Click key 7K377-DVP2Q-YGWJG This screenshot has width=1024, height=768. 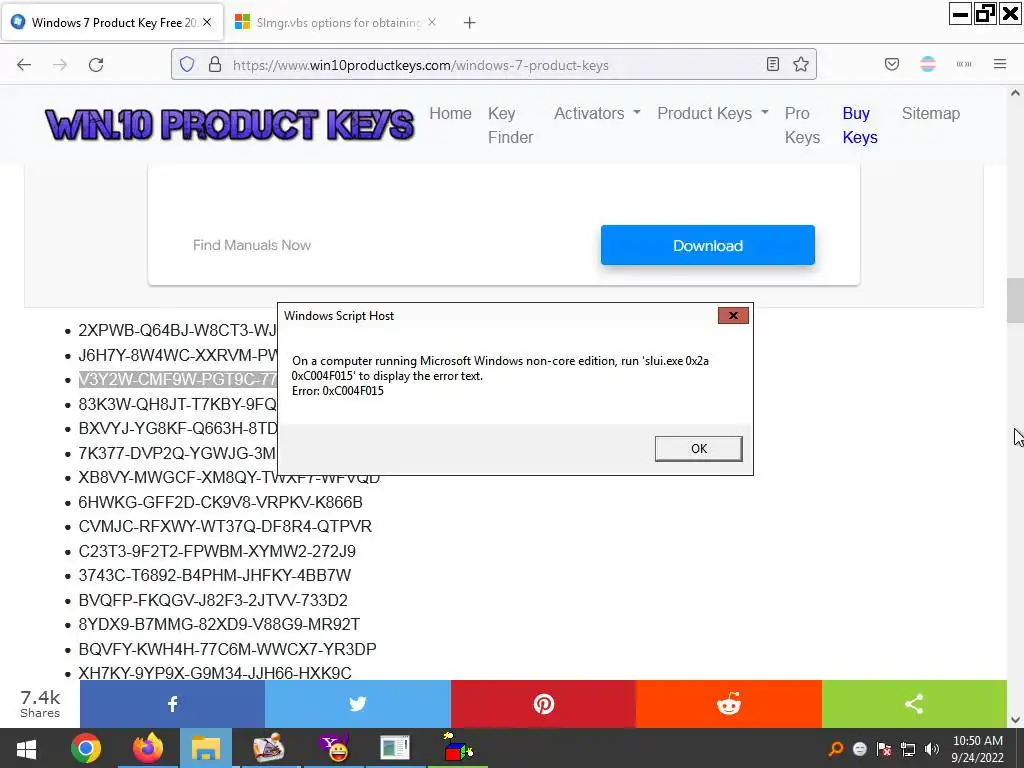[178, 453]
